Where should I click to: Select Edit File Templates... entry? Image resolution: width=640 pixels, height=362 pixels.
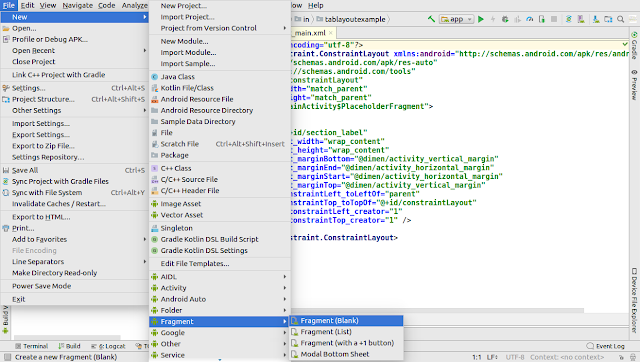tap(220, 264)
